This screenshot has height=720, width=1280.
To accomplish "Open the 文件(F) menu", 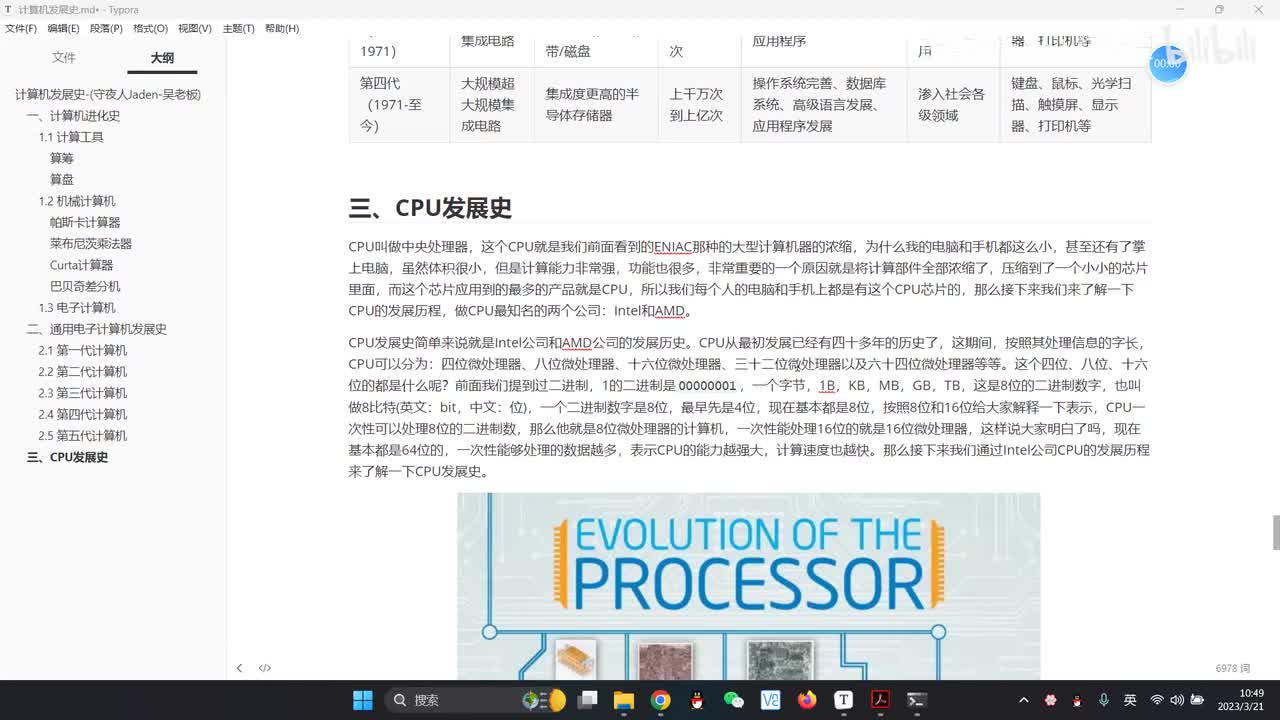I will (x=21, y=28).
